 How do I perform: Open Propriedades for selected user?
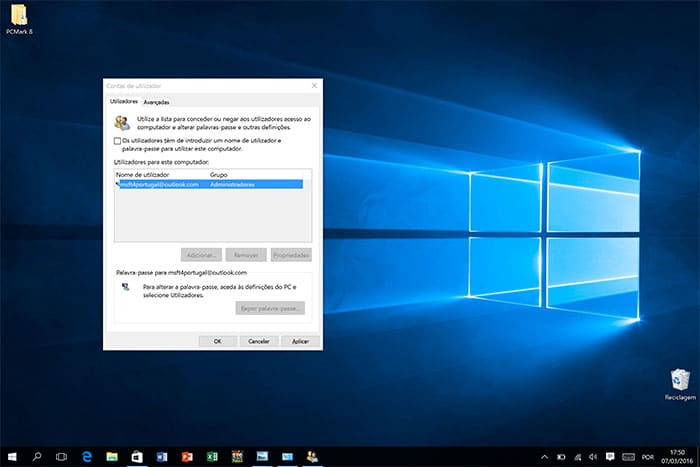pos(291,255)
